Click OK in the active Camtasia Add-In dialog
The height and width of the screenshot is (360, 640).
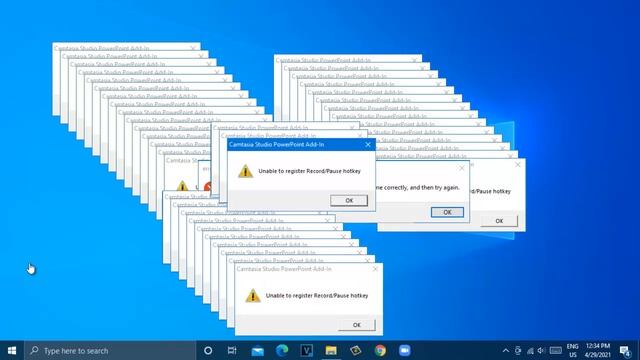349,200
